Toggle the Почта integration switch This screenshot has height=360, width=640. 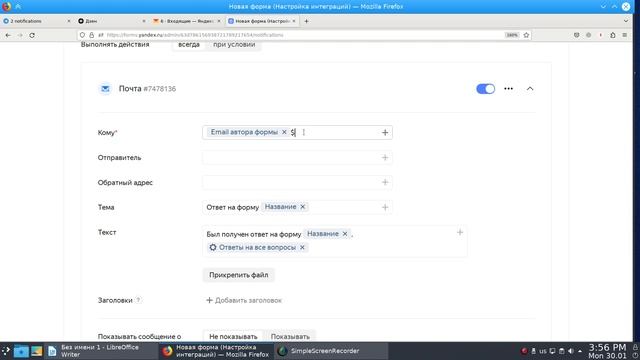tap(485, 89)
